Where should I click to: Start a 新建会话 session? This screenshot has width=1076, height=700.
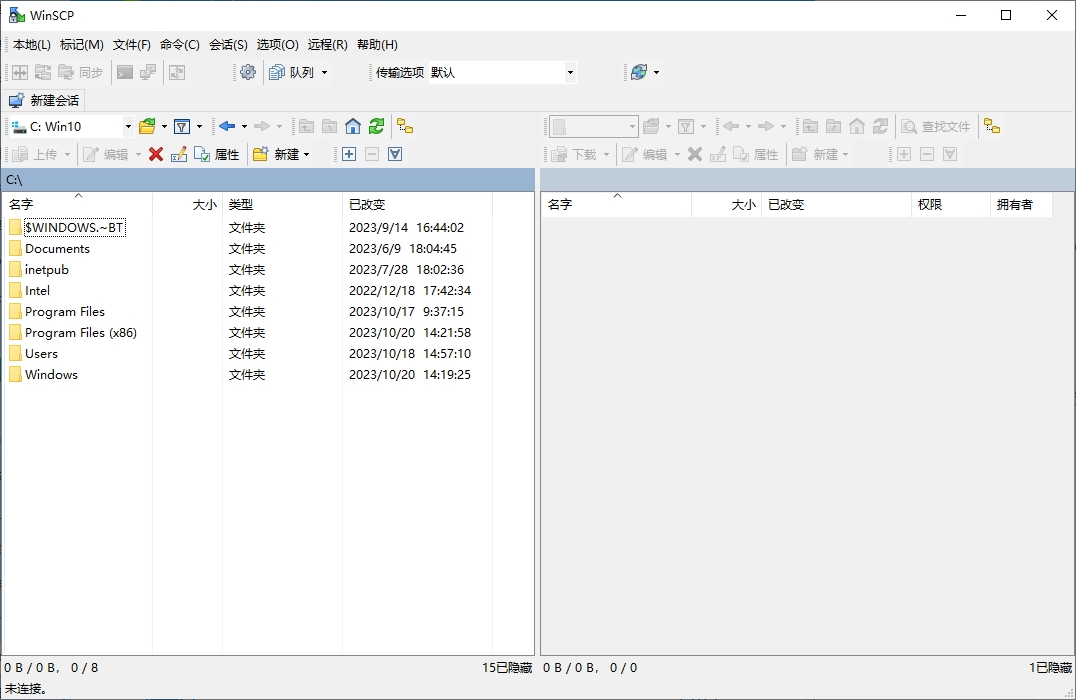coord(44,100)
